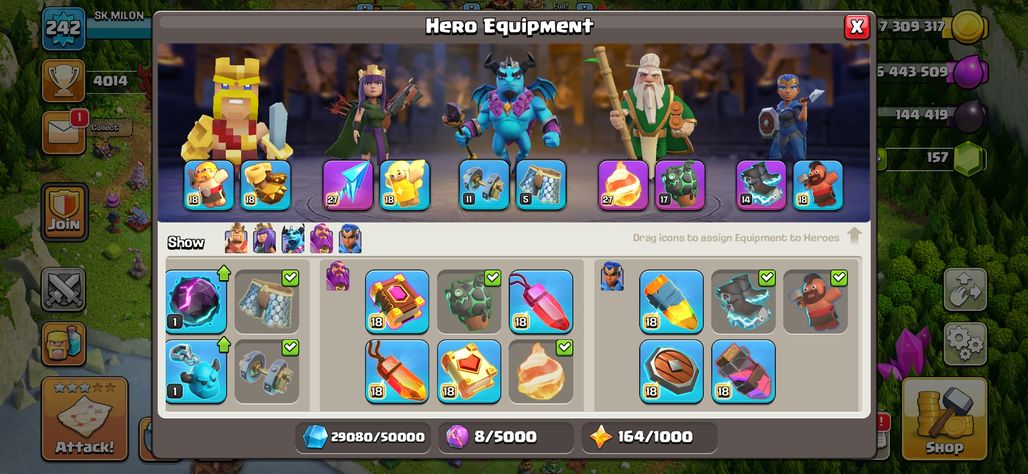1028x474 pixels.
Task: Select the checked Hog Rider Puppet equipment
Action: coord(816,302)
